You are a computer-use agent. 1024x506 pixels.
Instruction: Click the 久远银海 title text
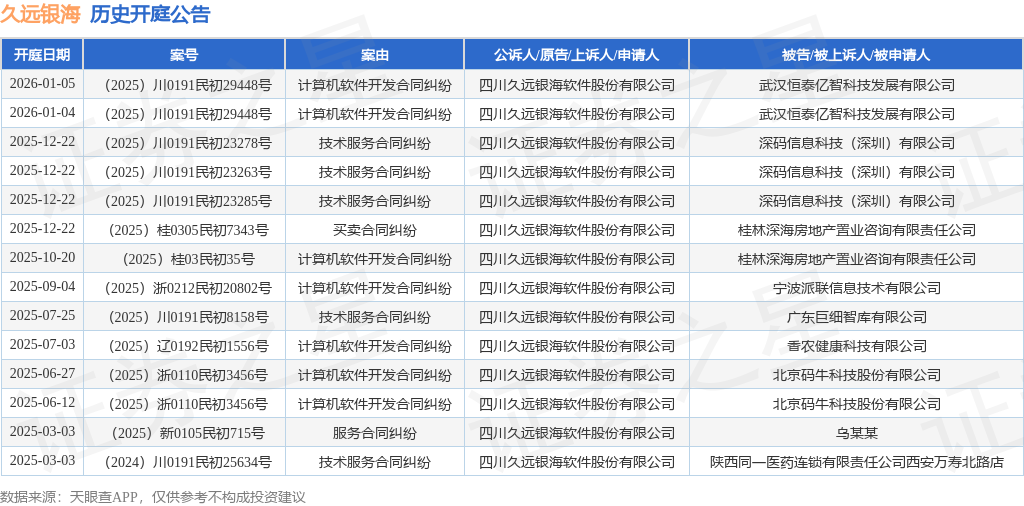[40, 14]
